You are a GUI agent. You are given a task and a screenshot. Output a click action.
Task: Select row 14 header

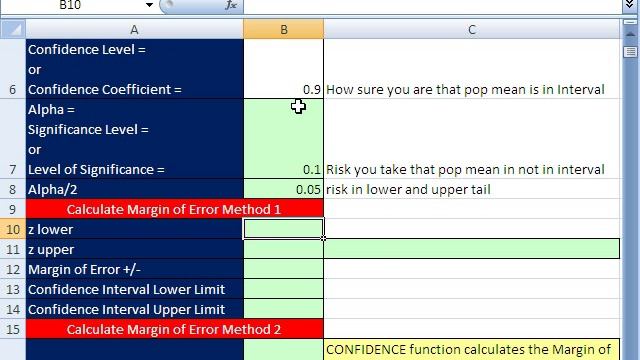tap(13, 309)
